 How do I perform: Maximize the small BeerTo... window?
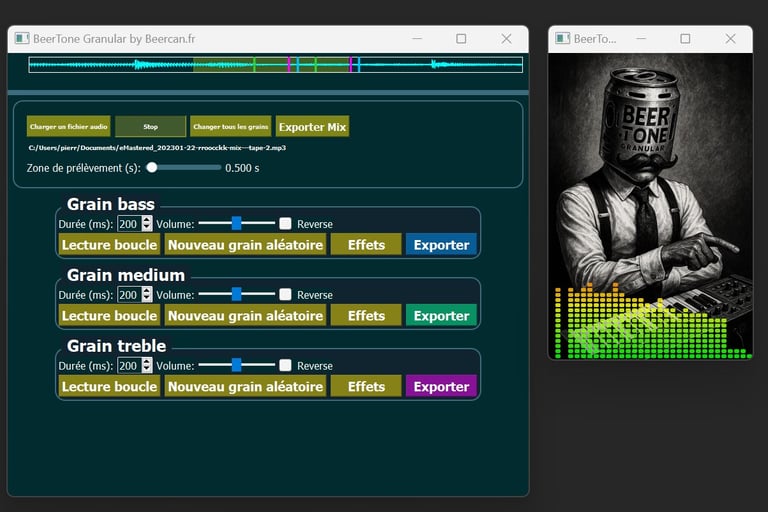685,39
